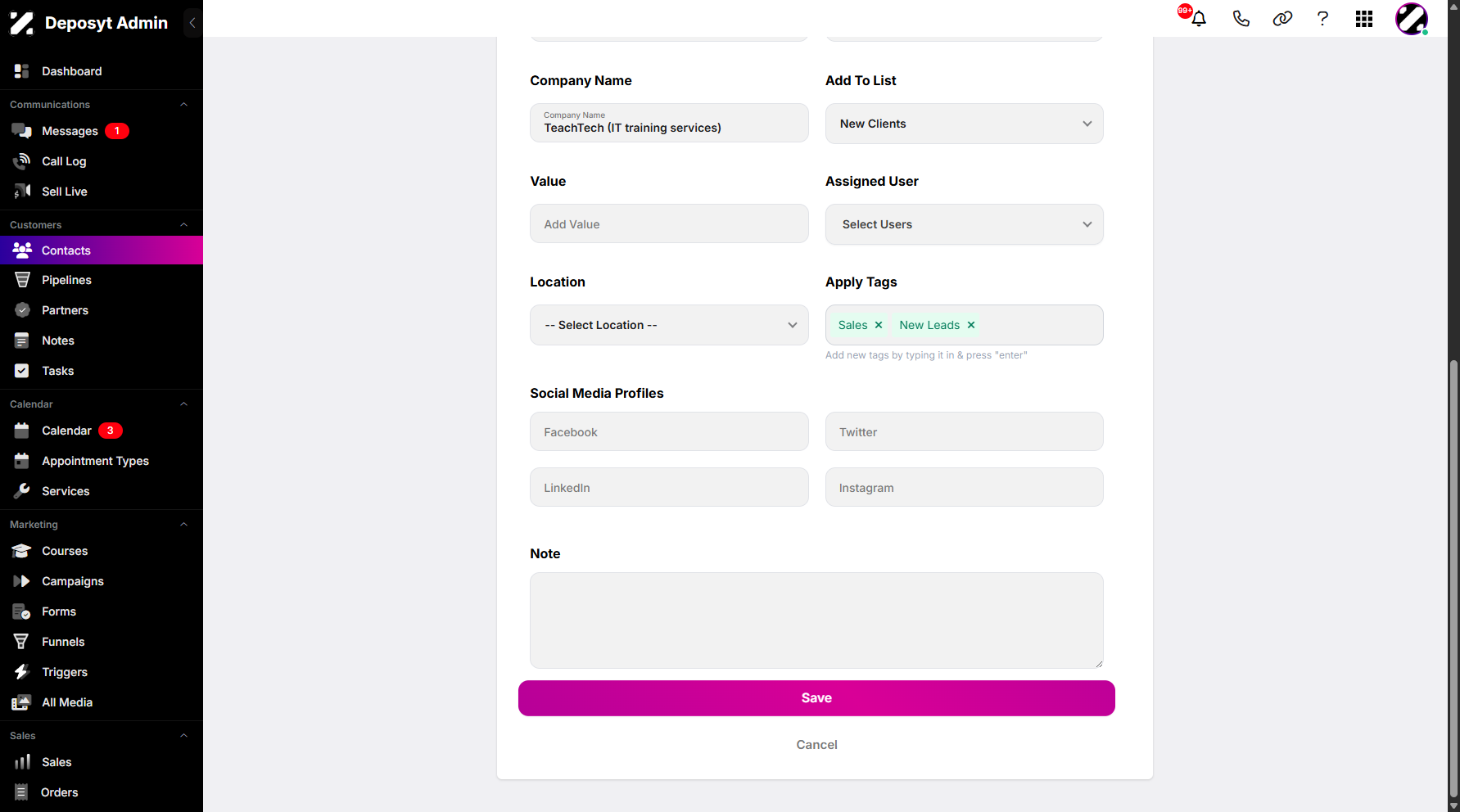Click the Add Value field
Screen dimensions: 1460x812
(x=669, y=223)
